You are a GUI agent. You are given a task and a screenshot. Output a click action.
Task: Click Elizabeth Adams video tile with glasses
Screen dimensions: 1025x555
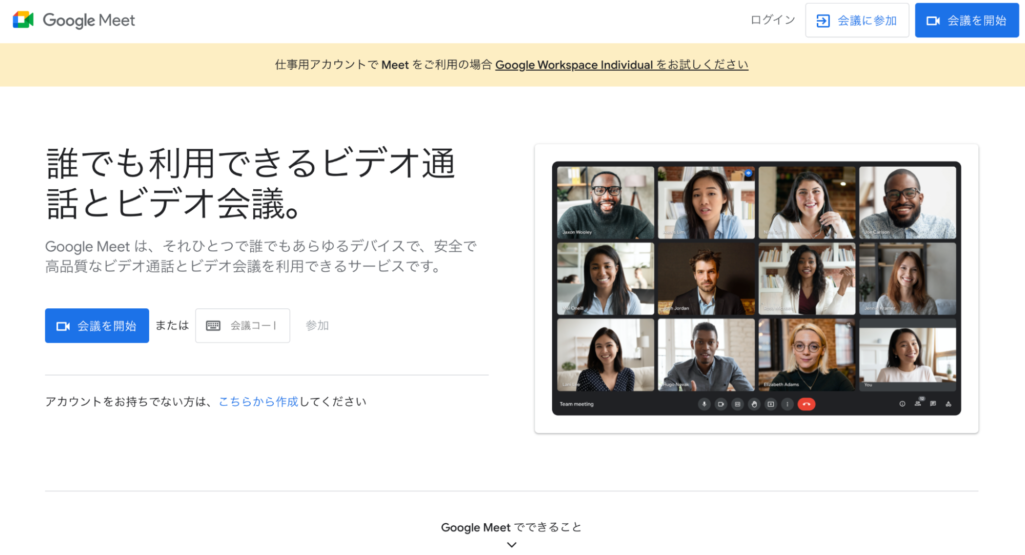coord(807,355)
